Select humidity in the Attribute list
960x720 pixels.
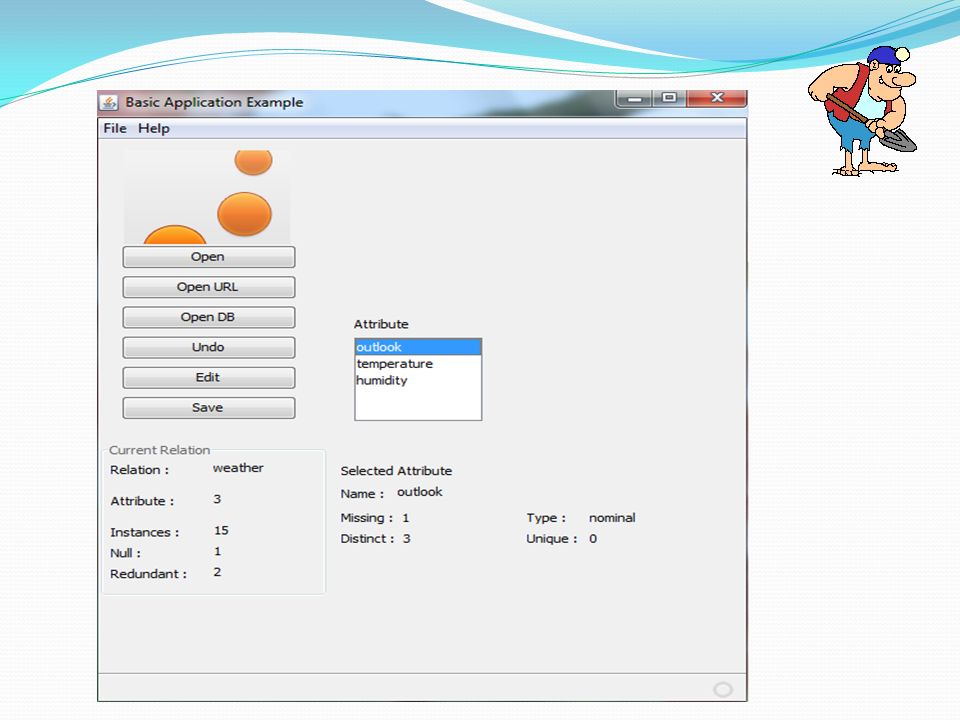[x=418, y=380]
